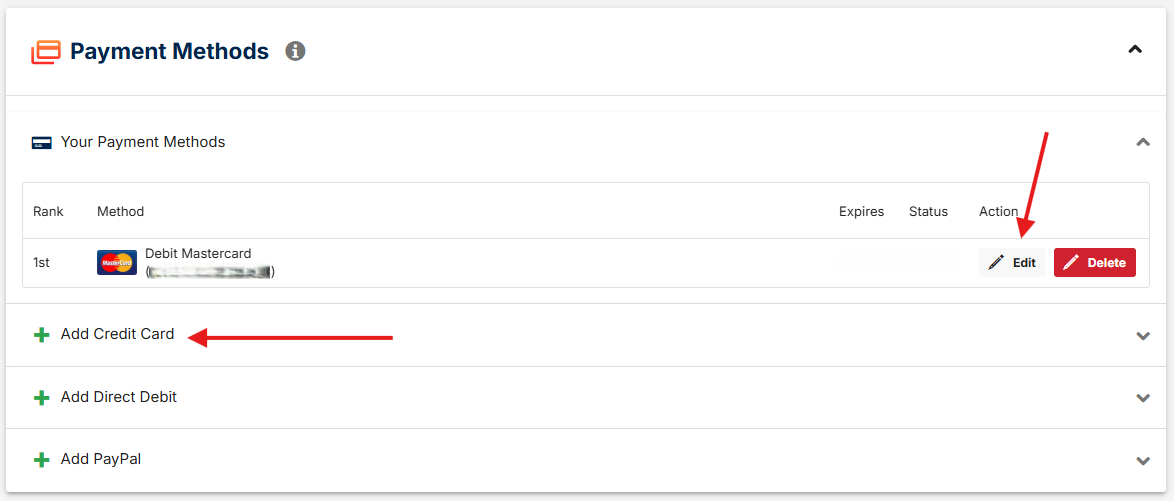Collapse the Payment Methods panel chevron
Viewport: 1174px width, 501px height.
click(1135, 50)
